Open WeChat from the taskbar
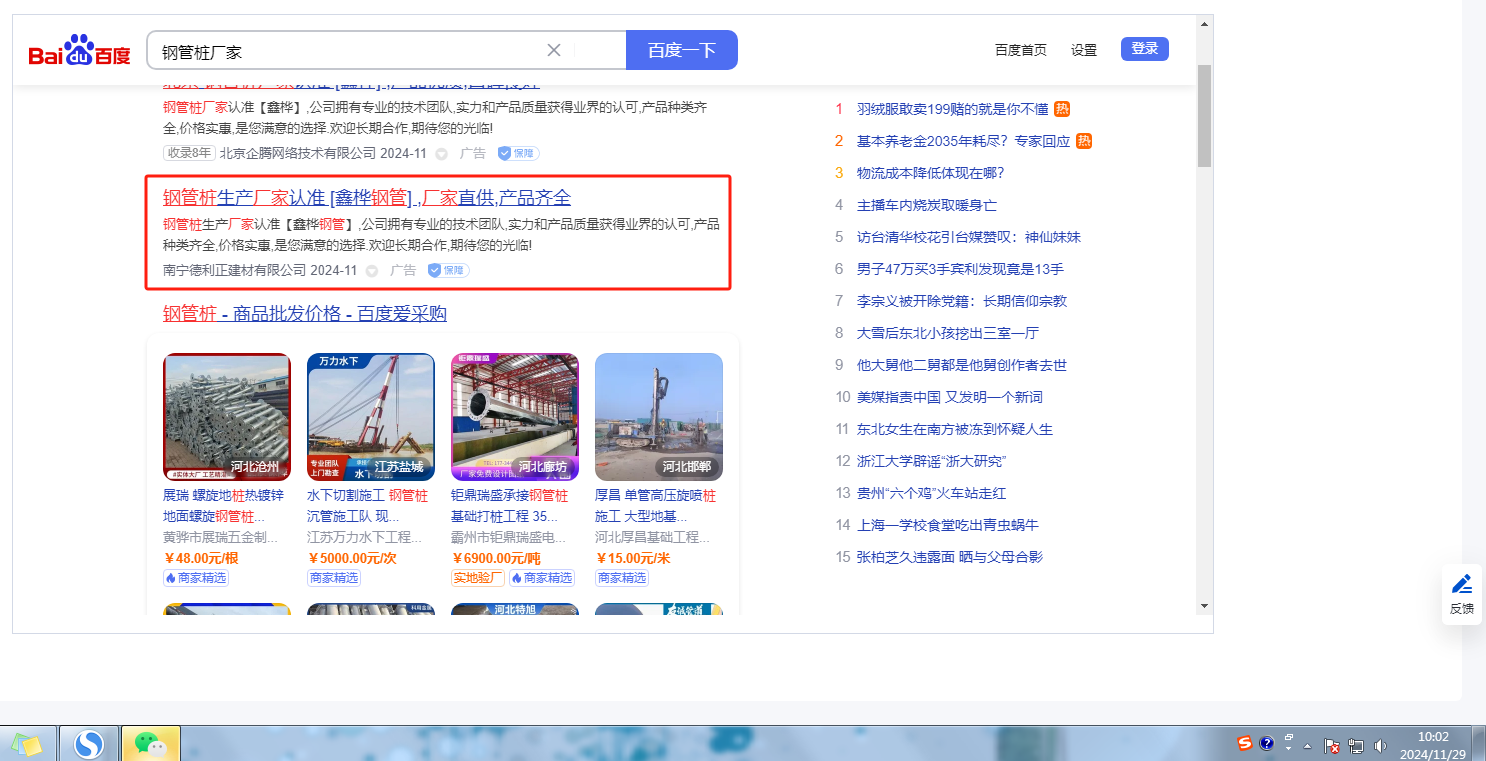The image size is (1486, 761). tap(150, 743)
